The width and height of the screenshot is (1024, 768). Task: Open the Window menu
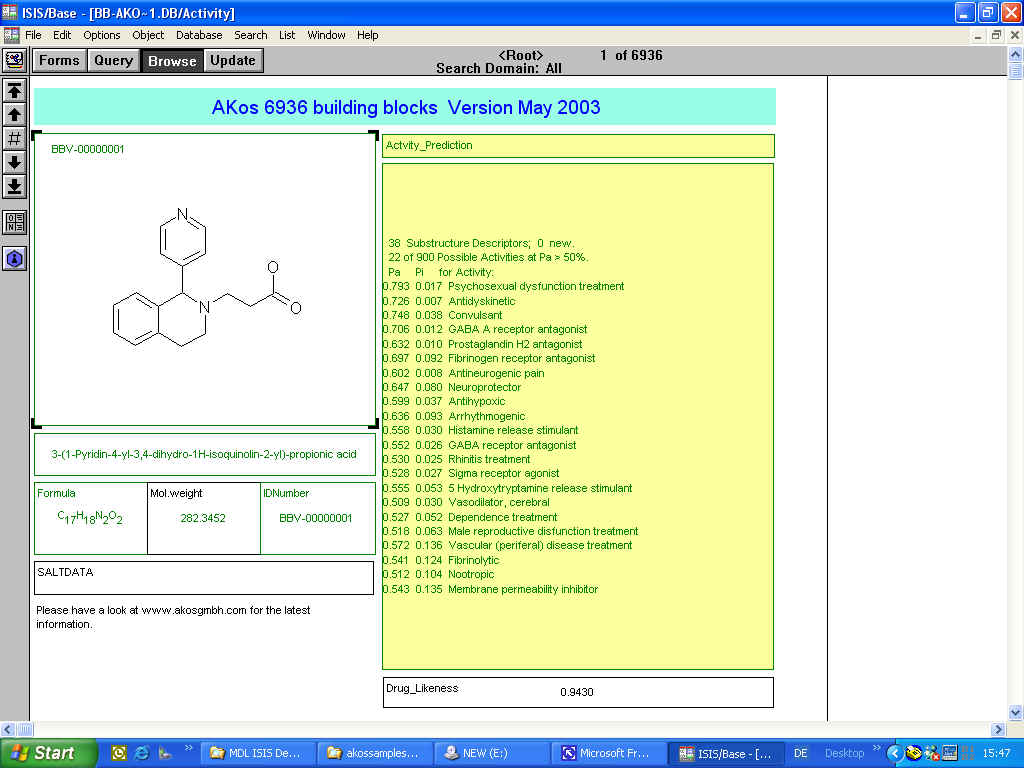pos(327,35)
